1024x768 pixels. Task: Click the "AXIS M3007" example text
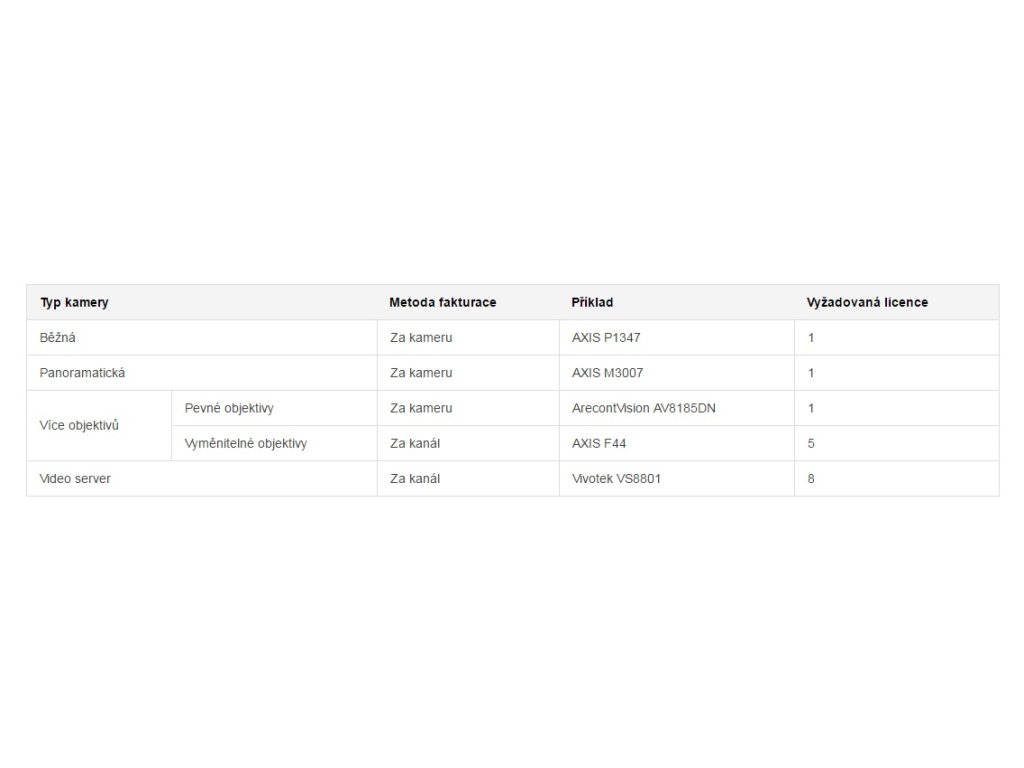[x=607, y=373]
